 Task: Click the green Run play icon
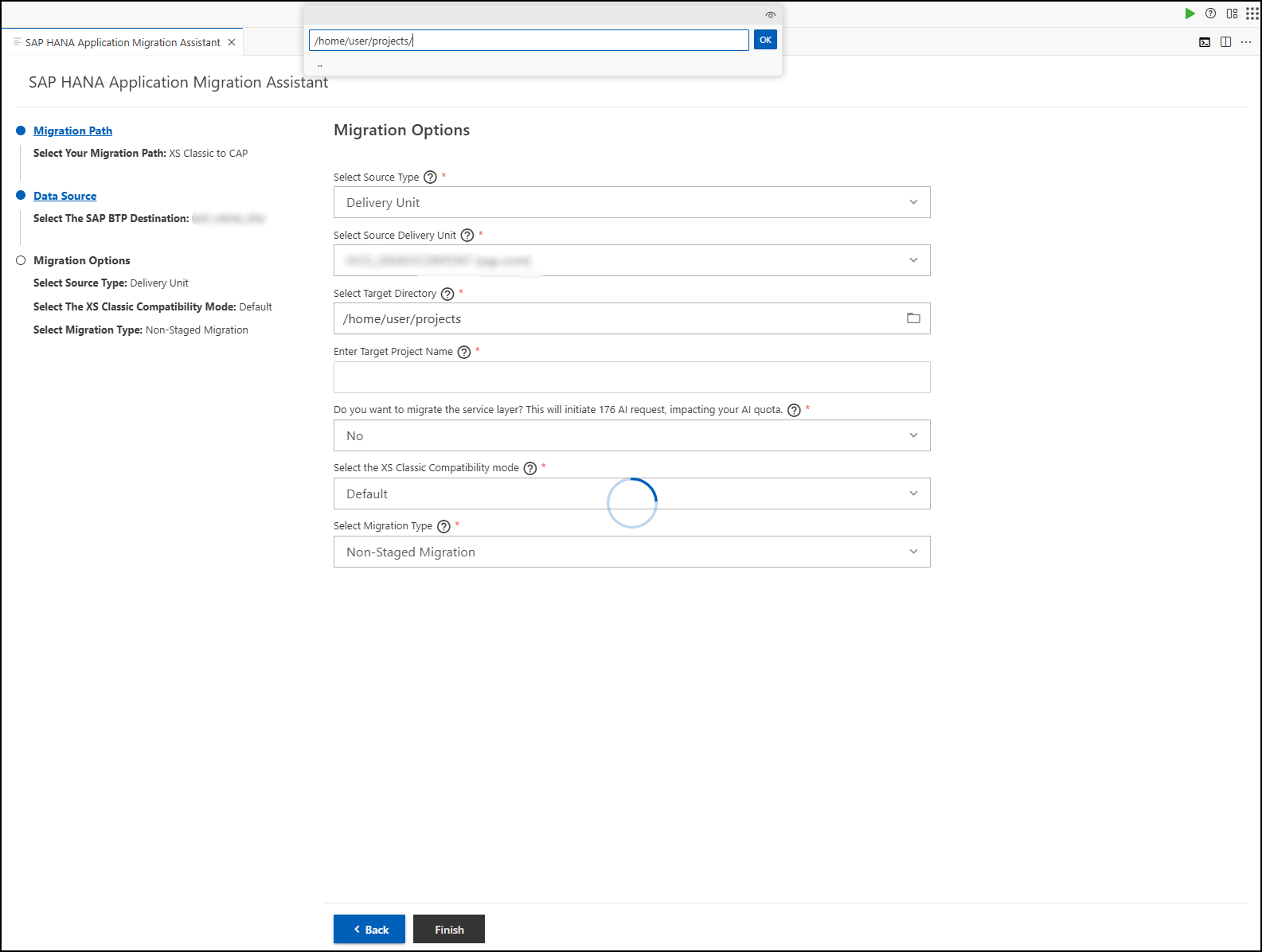[x=1190, y=14]
